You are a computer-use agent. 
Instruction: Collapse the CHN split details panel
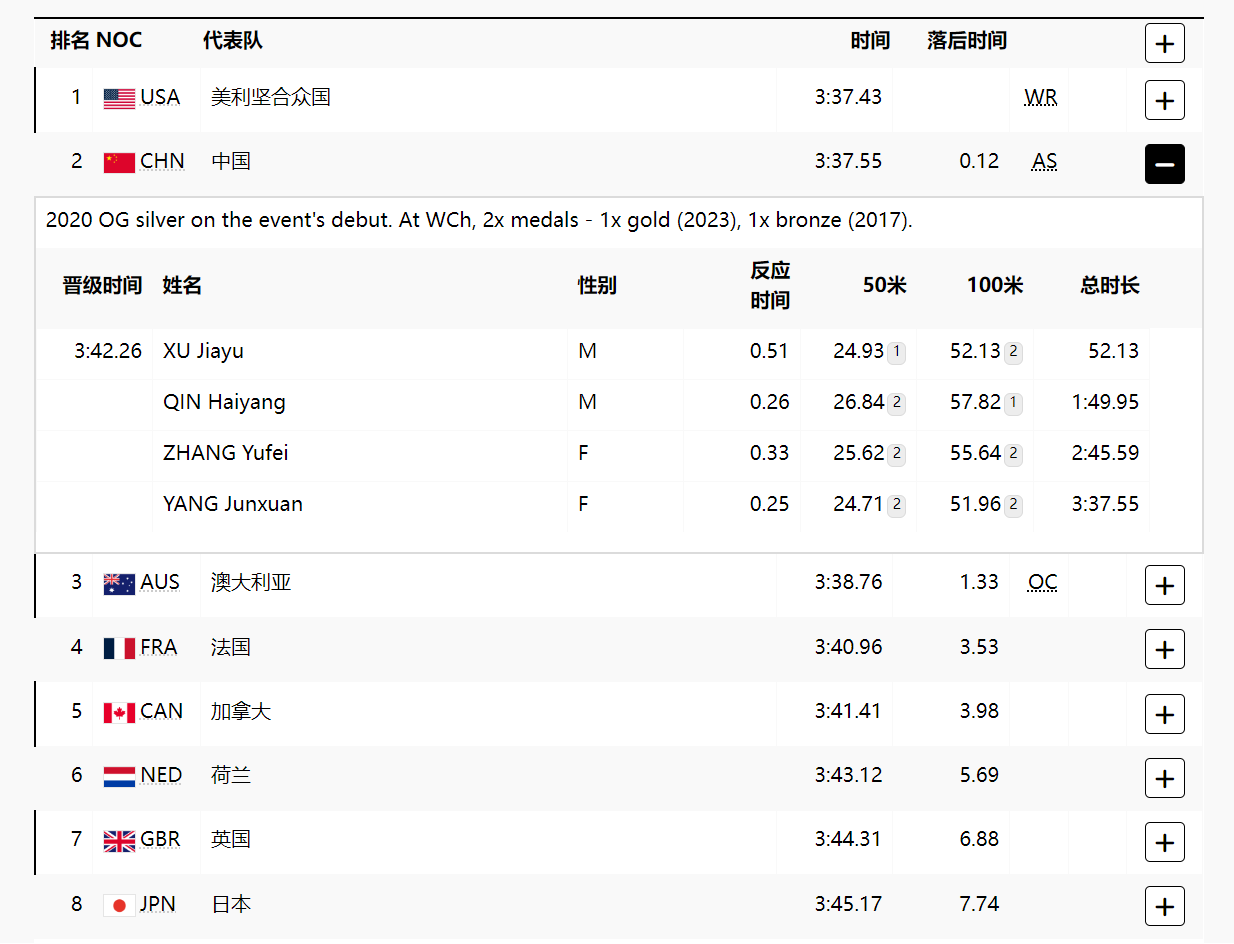tap(1164, 164)
